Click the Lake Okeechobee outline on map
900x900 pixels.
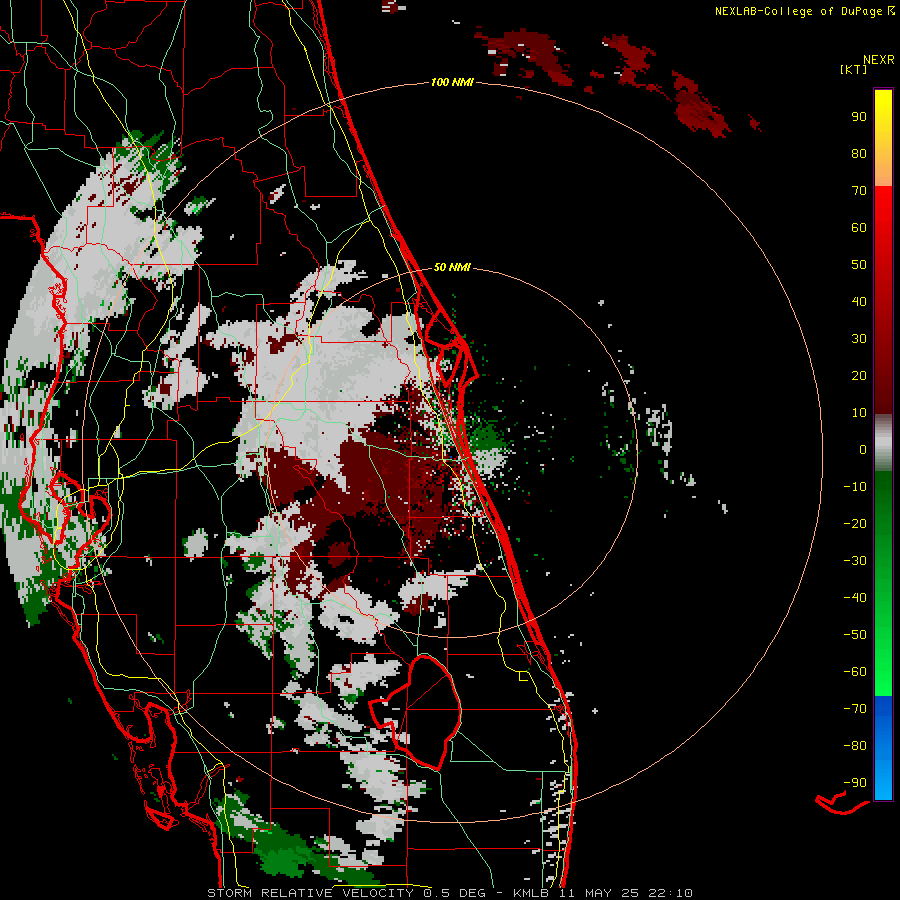click(415, 712)
